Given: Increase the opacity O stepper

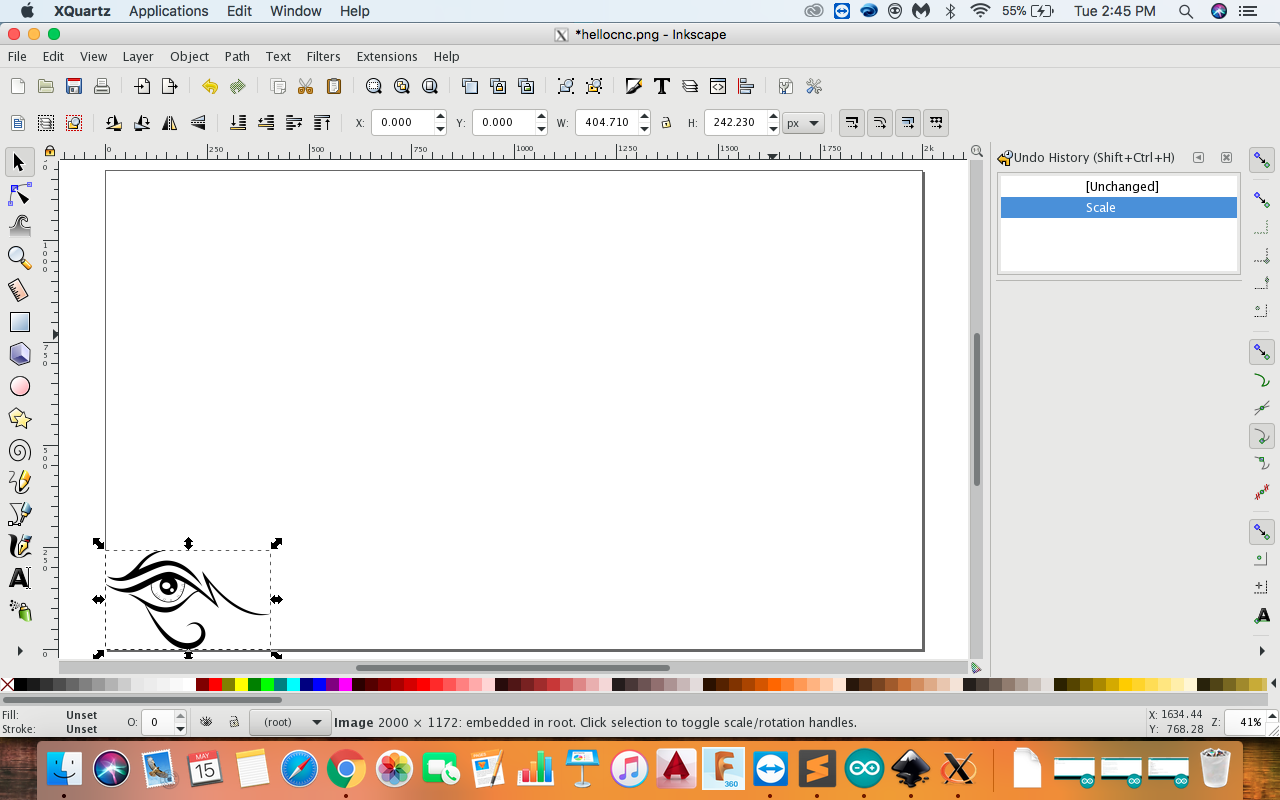Looking at the screenshot, I should [x=180, y=716].
